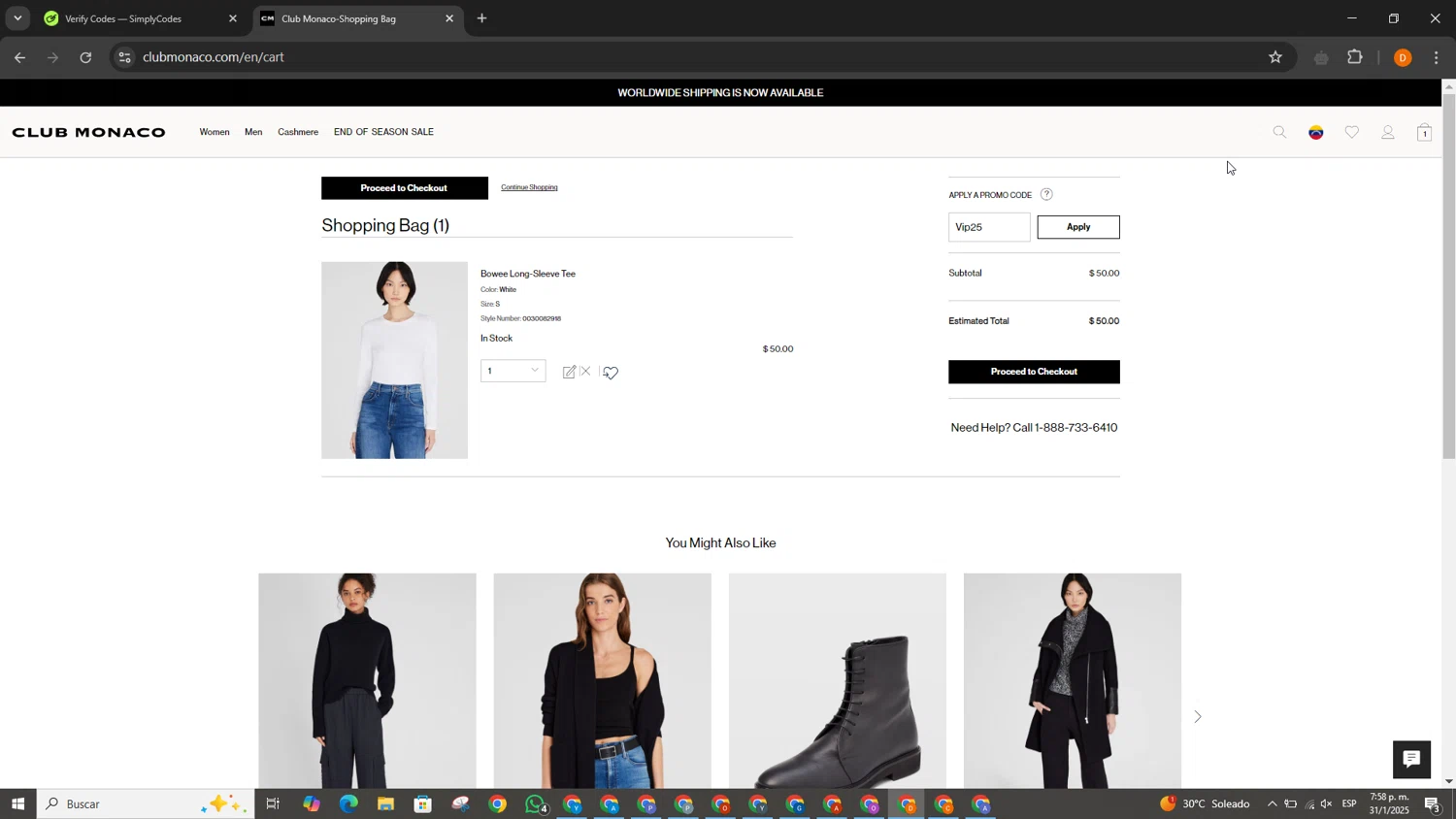This screenshot has width=1456, height=819.
Task: Move the Bowee tee to wishlist
Action: (611, 373)
